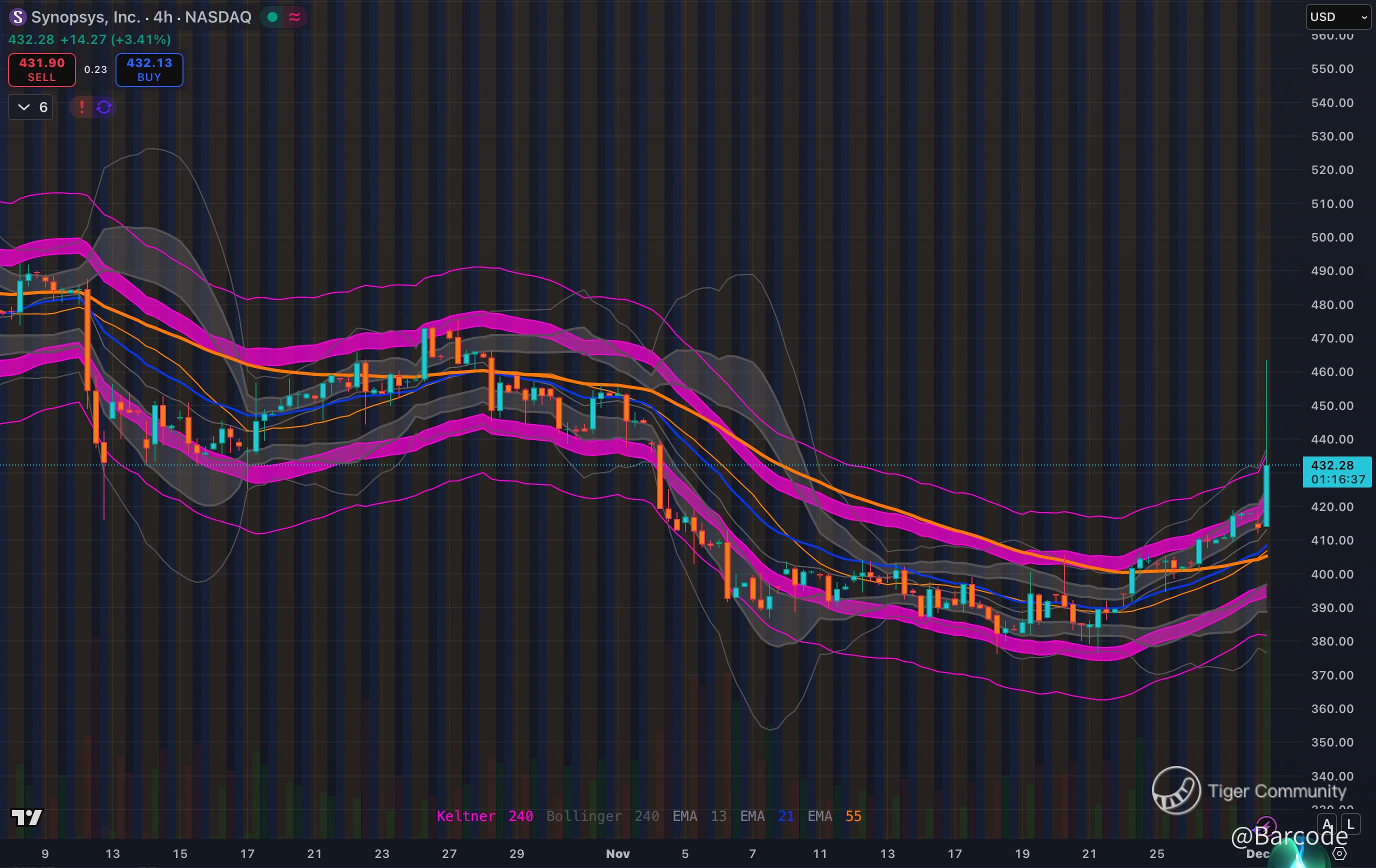Click the red exclamation warning icon

point(81,107)
